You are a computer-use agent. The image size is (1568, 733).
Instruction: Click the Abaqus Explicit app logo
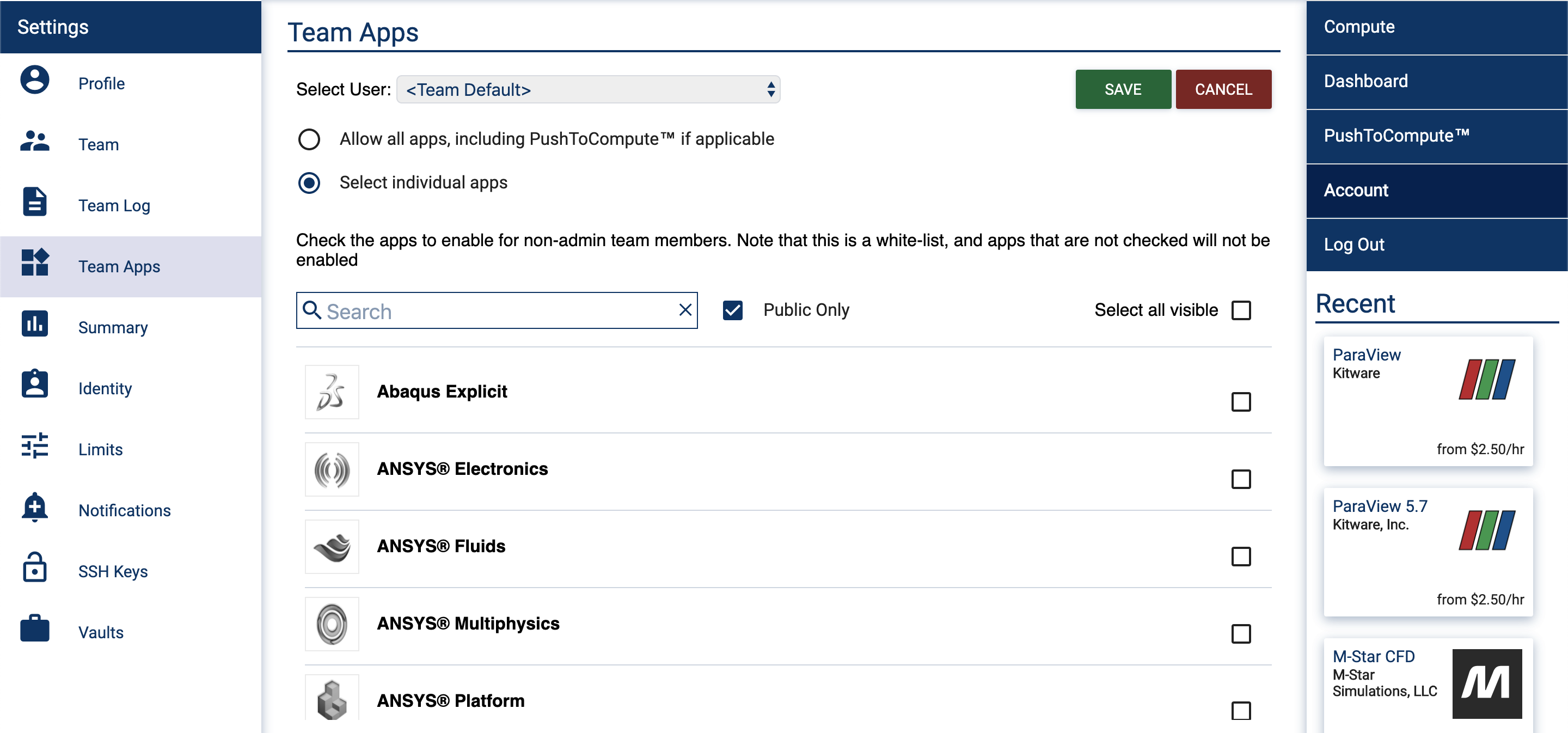(x=332, y=392)
